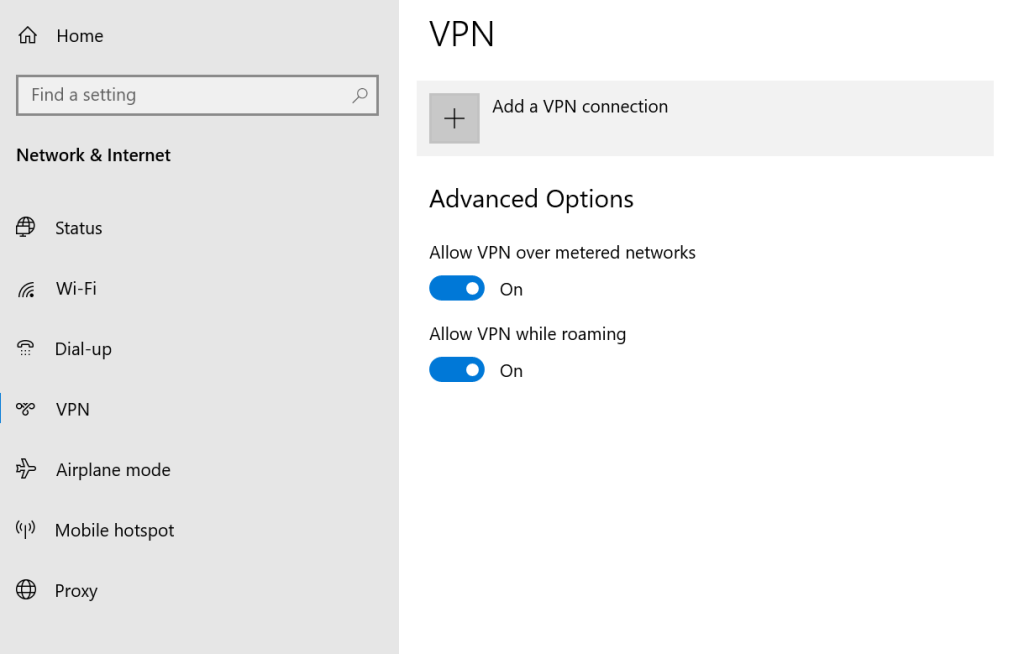Click the VPN icon in sidebar
The image size is (1024, 654).
[x=26, y=409]
